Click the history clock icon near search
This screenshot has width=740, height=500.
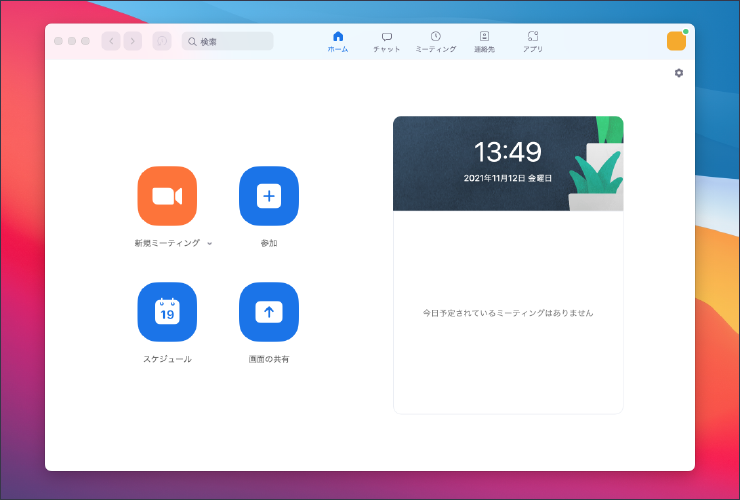[162, 41]
